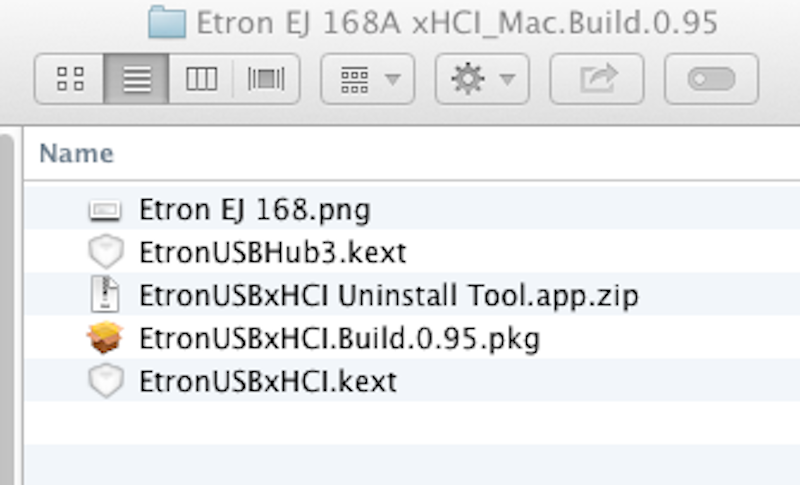Open the gear Action menu
This screenshot has height=485, width=800.
(482, 79)
